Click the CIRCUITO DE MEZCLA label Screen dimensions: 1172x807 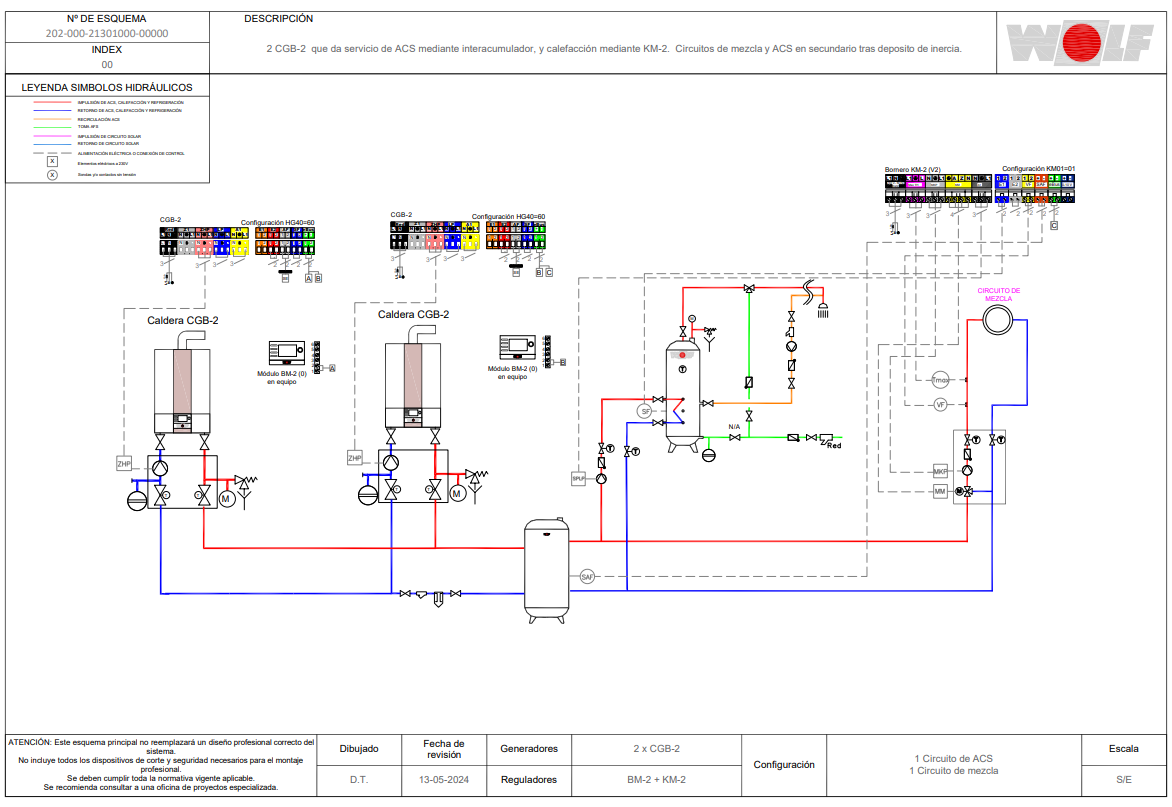pos(999,294)
